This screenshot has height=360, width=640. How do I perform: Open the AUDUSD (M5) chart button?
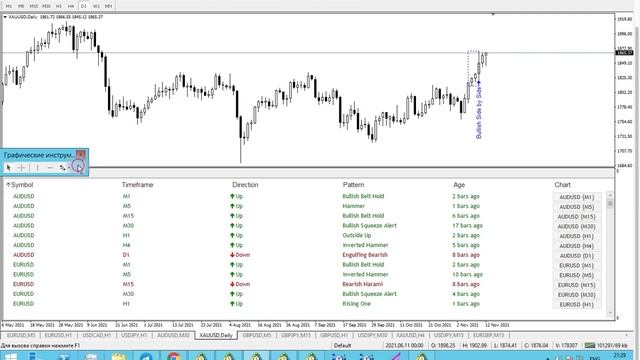click(576, 207)
